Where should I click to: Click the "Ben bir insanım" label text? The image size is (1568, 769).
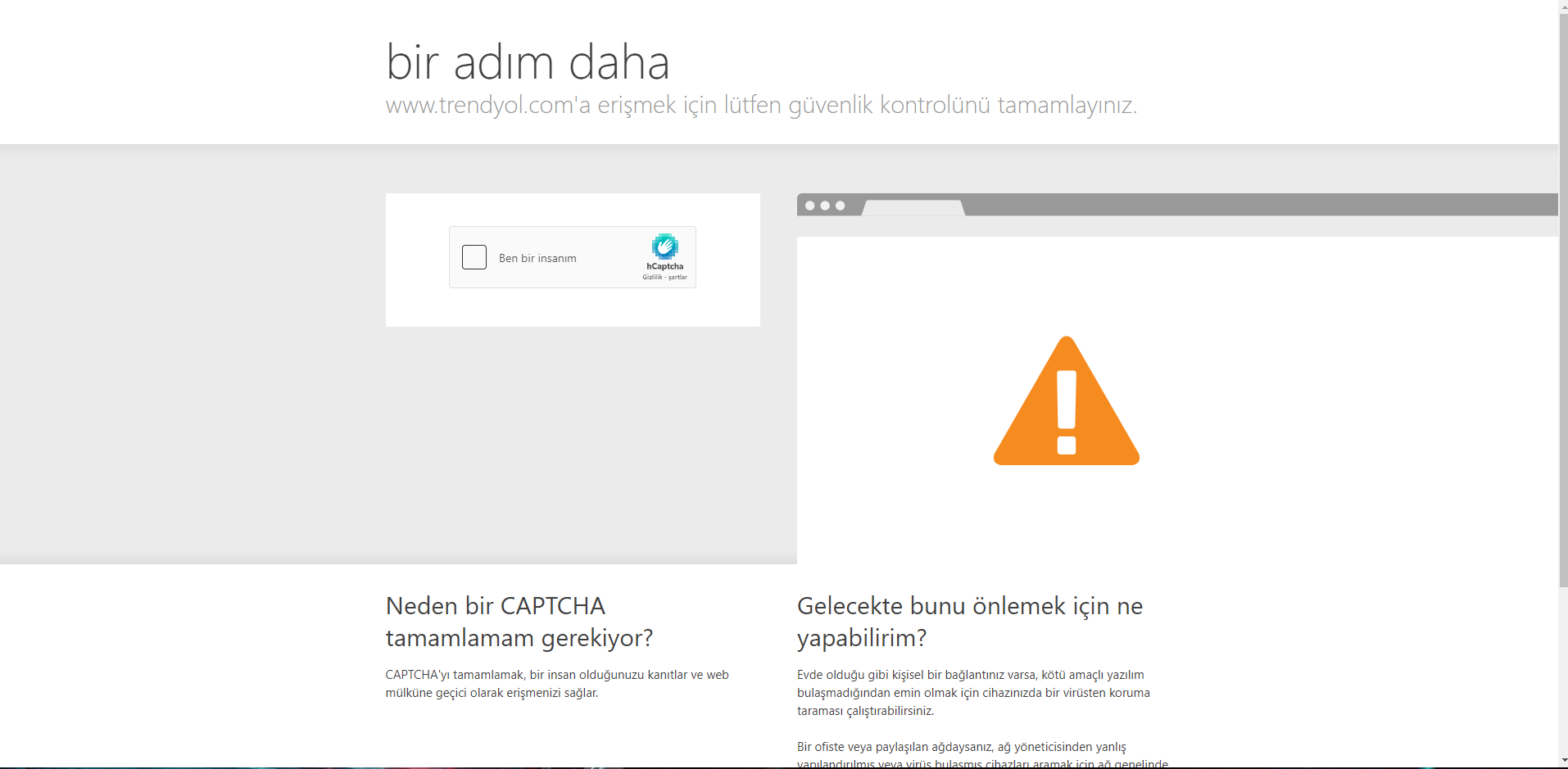pyautogui.click(x=537, y=258)
